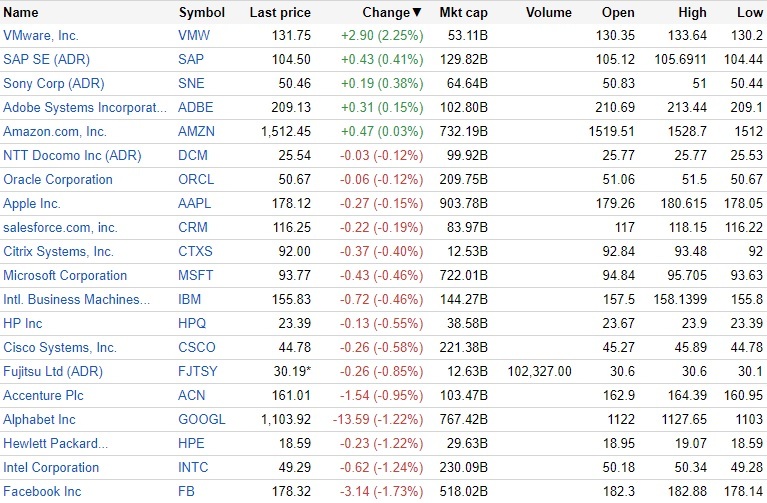Viewport: 767px width, 503px height.
Task: Open the salesforce.com, inc. link
Action: pyautogui.click(x=60, y=228)
